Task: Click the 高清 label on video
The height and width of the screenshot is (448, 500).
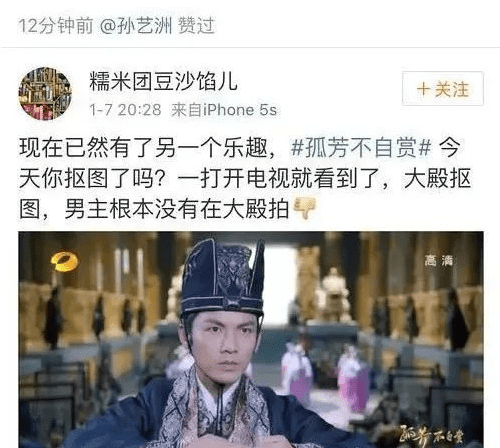Action: [438, 260]
